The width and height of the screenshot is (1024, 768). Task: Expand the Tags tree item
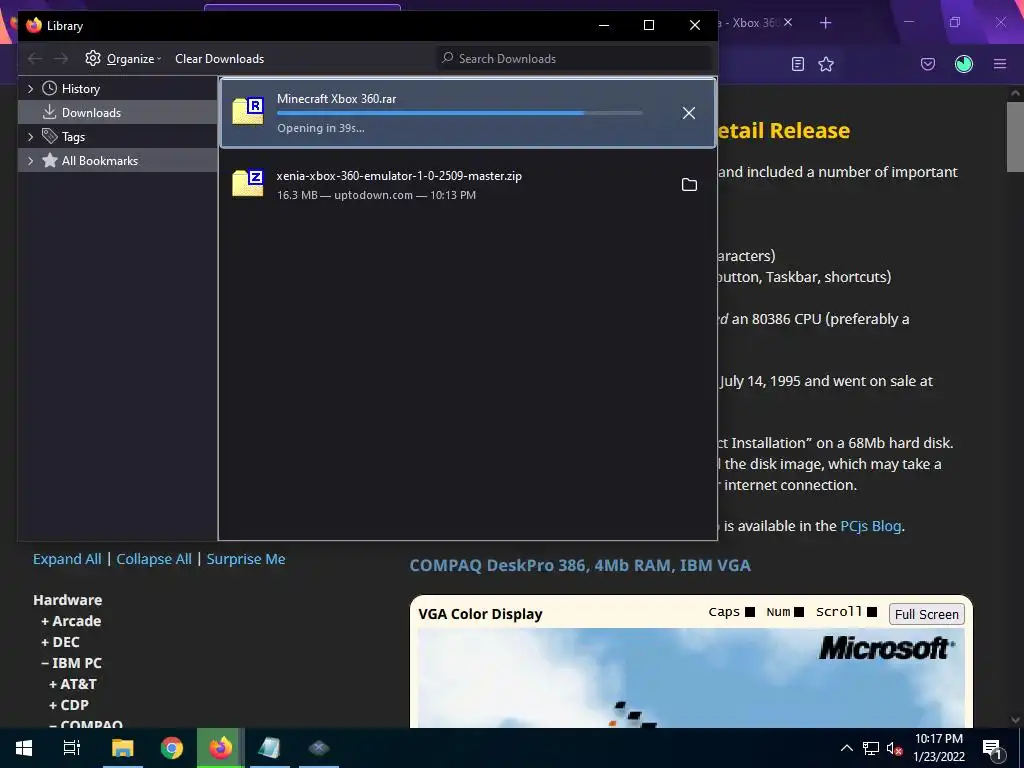click(x=30, y=136)
